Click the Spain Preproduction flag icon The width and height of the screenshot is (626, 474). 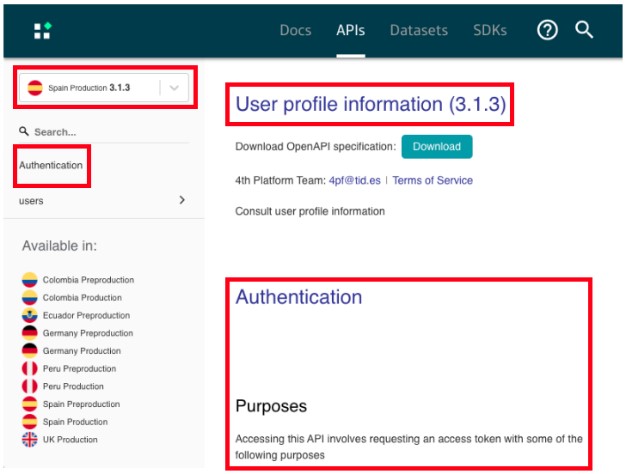(30, 404)
